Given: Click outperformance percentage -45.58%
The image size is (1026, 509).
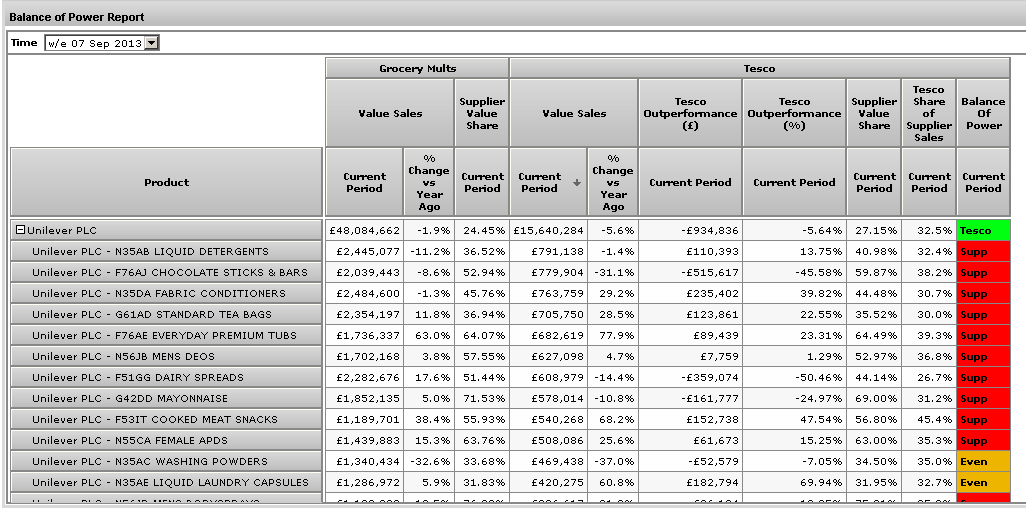Looking at the screenshot, I should tap(794, 272).
